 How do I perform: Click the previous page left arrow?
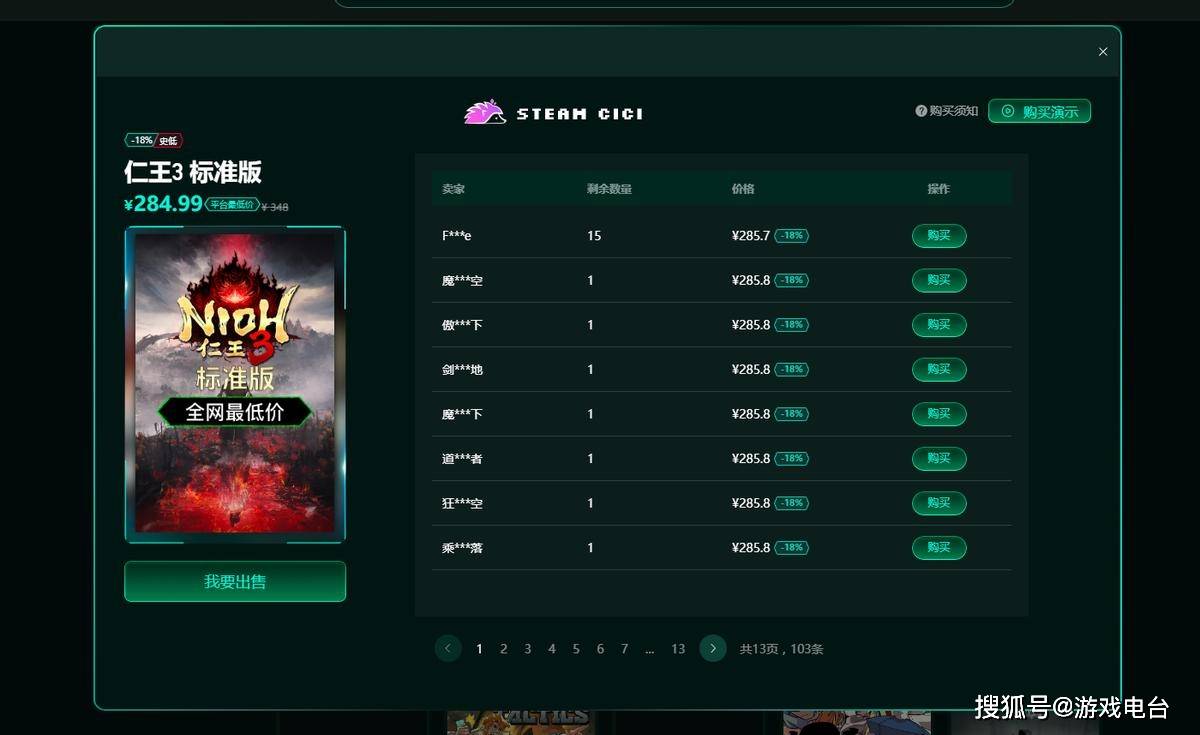[x=447, y=648]
